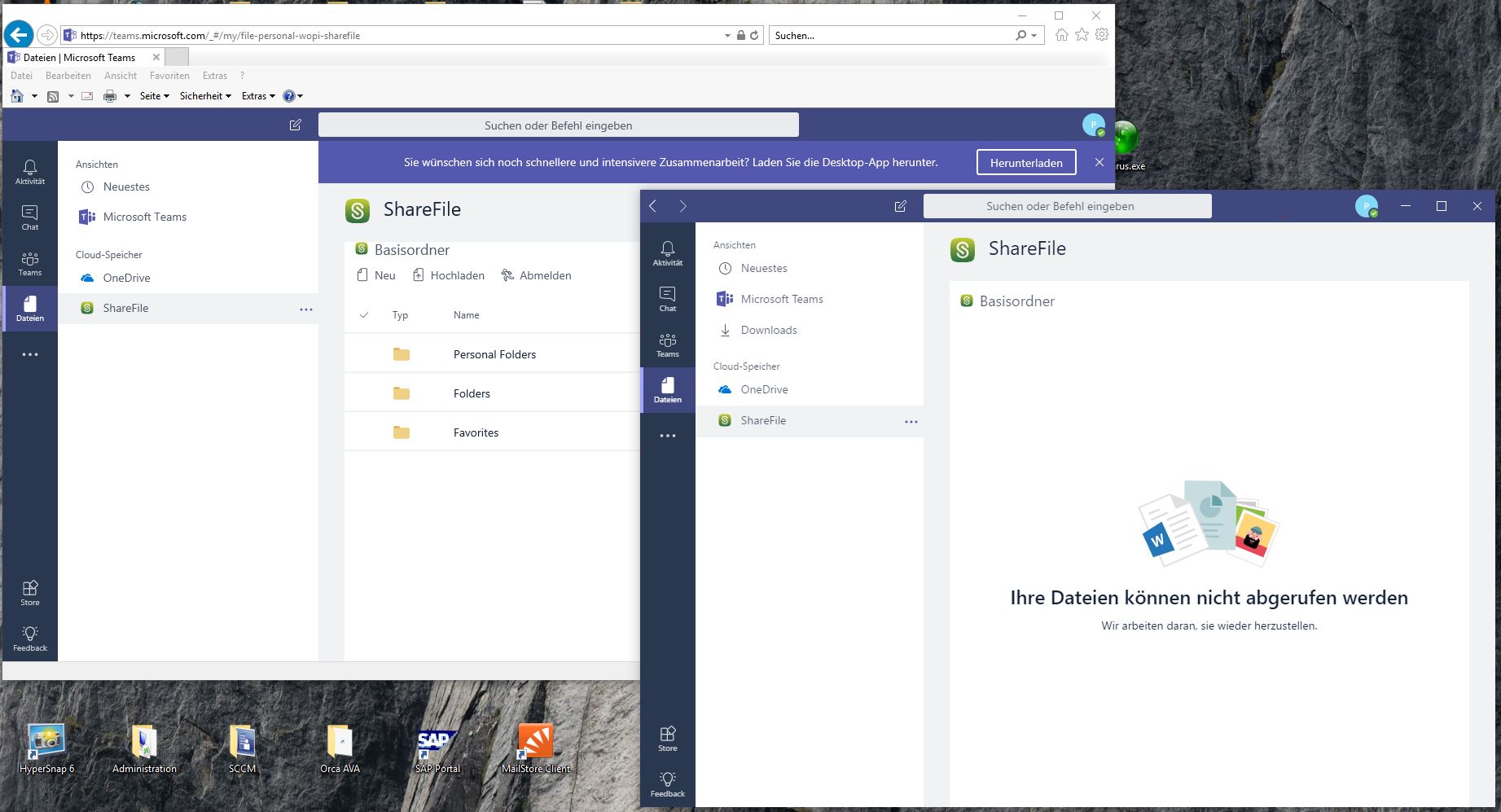Click Herunterladen button in banner
The image size is (1501, 812).
click(x=1026, y=163)
